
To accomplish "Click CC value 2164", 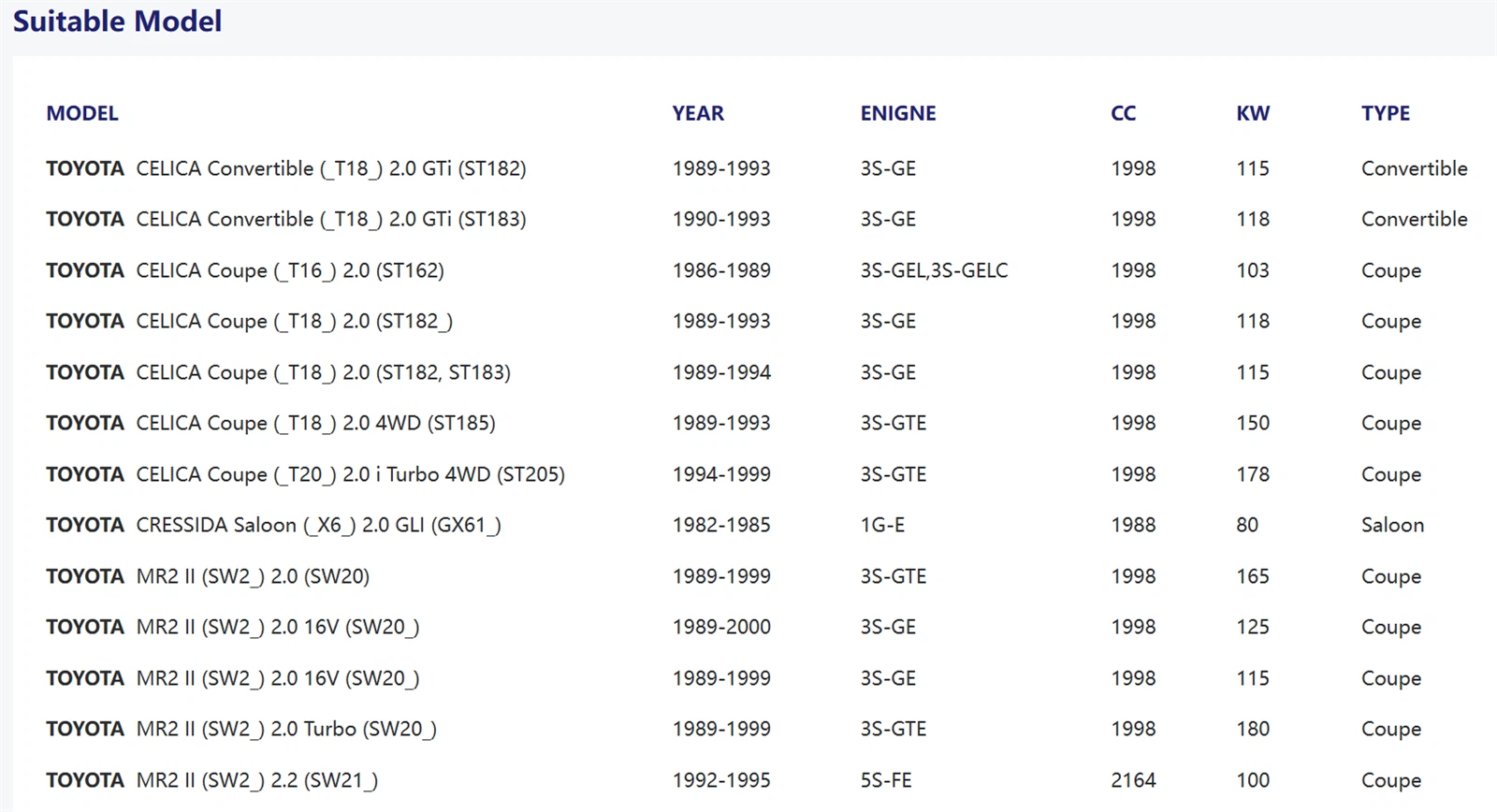I will click(x=1133, y=780).
